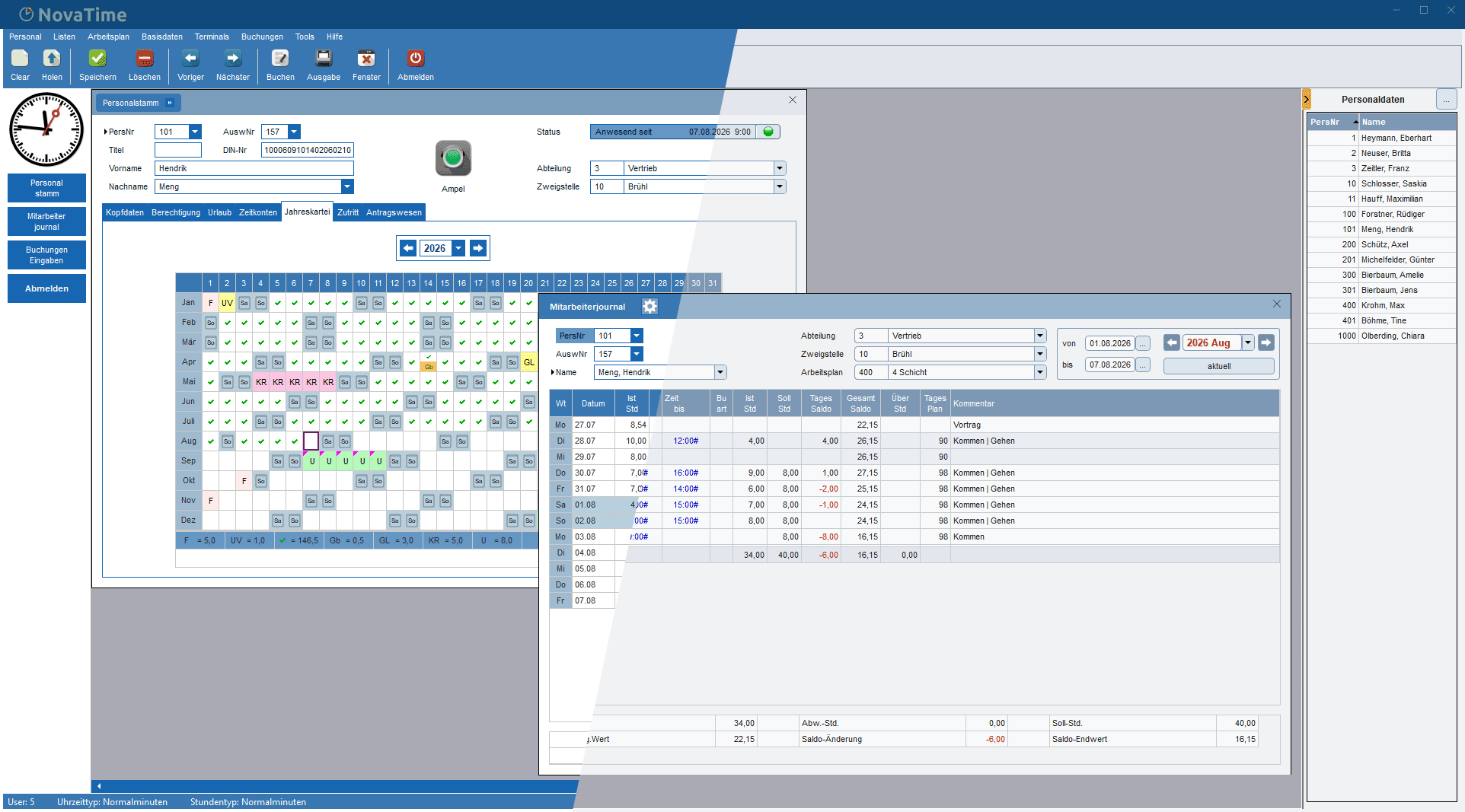Expand the Arbeitsplan 4 Schicht dropdown
This screenshot has height=812, width=1465.
(1040, 372)
